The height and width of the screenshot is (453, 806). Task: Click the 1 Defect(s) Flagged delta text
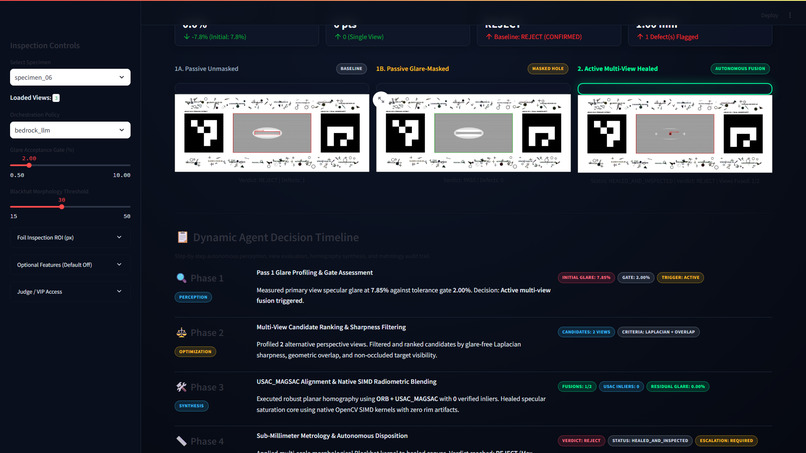667,37
